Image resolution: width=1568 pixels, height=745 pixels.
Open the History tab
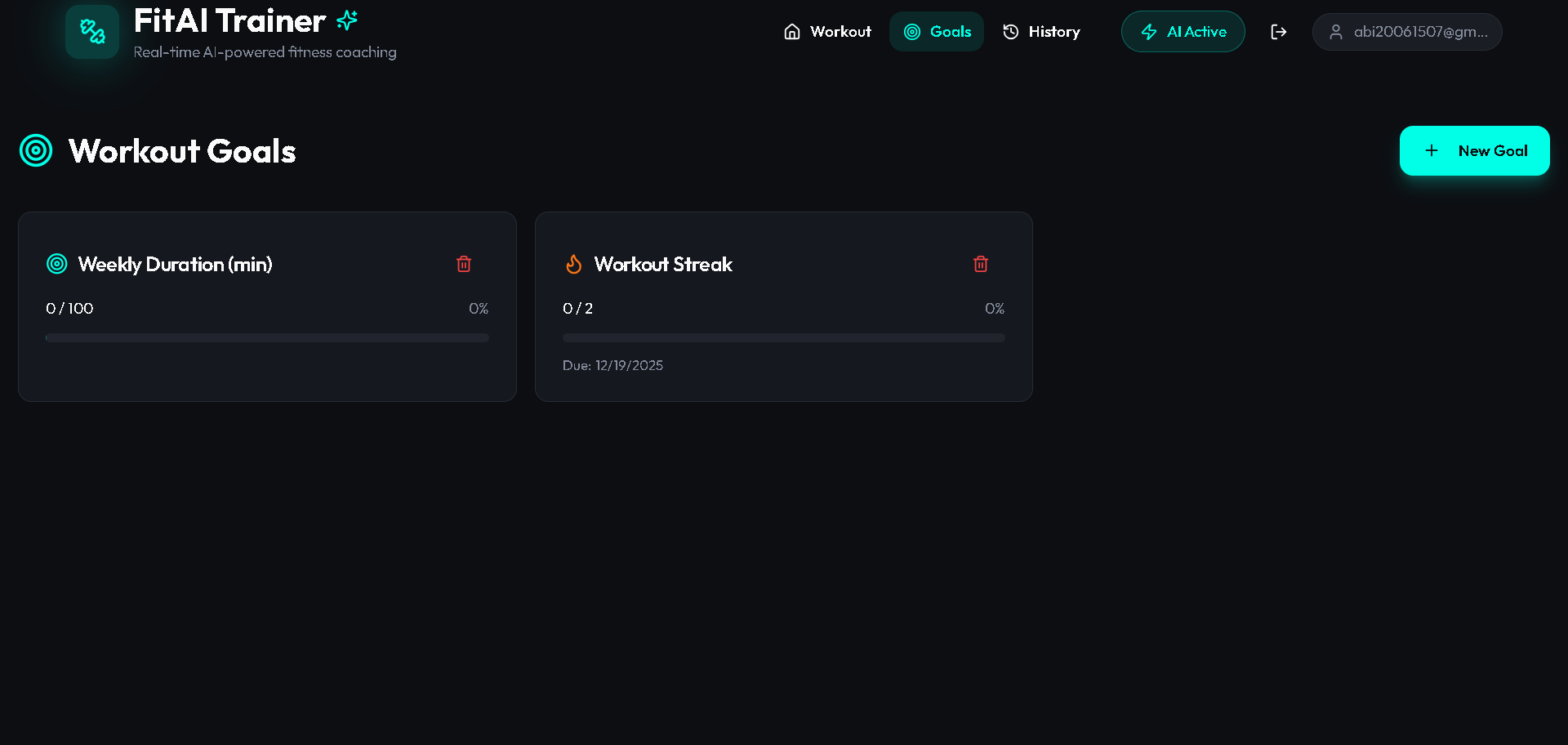(1041, 32)
